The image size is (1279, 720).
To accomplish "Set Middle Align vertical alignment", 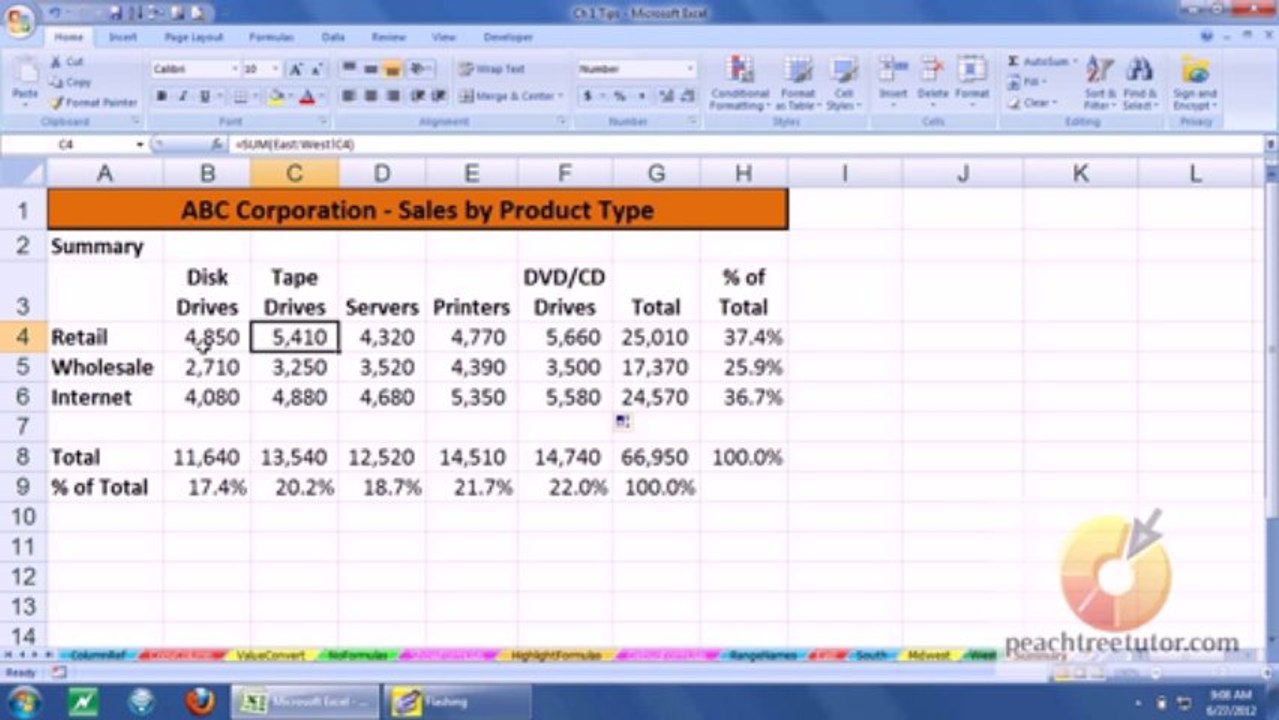I will coord(371,69).
